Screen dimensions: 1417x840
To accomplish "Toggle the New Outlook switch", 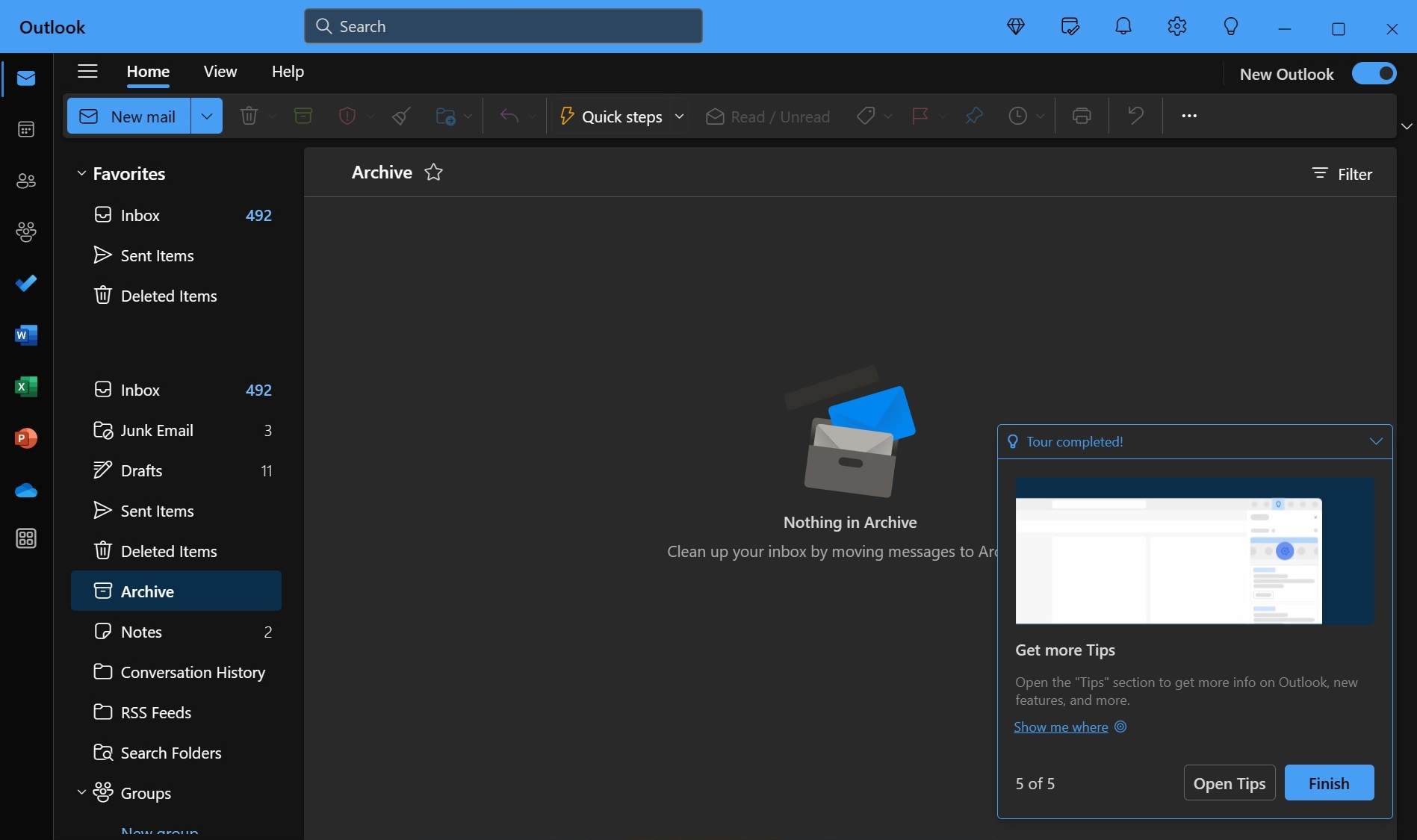I will (x=1374, y=73).
